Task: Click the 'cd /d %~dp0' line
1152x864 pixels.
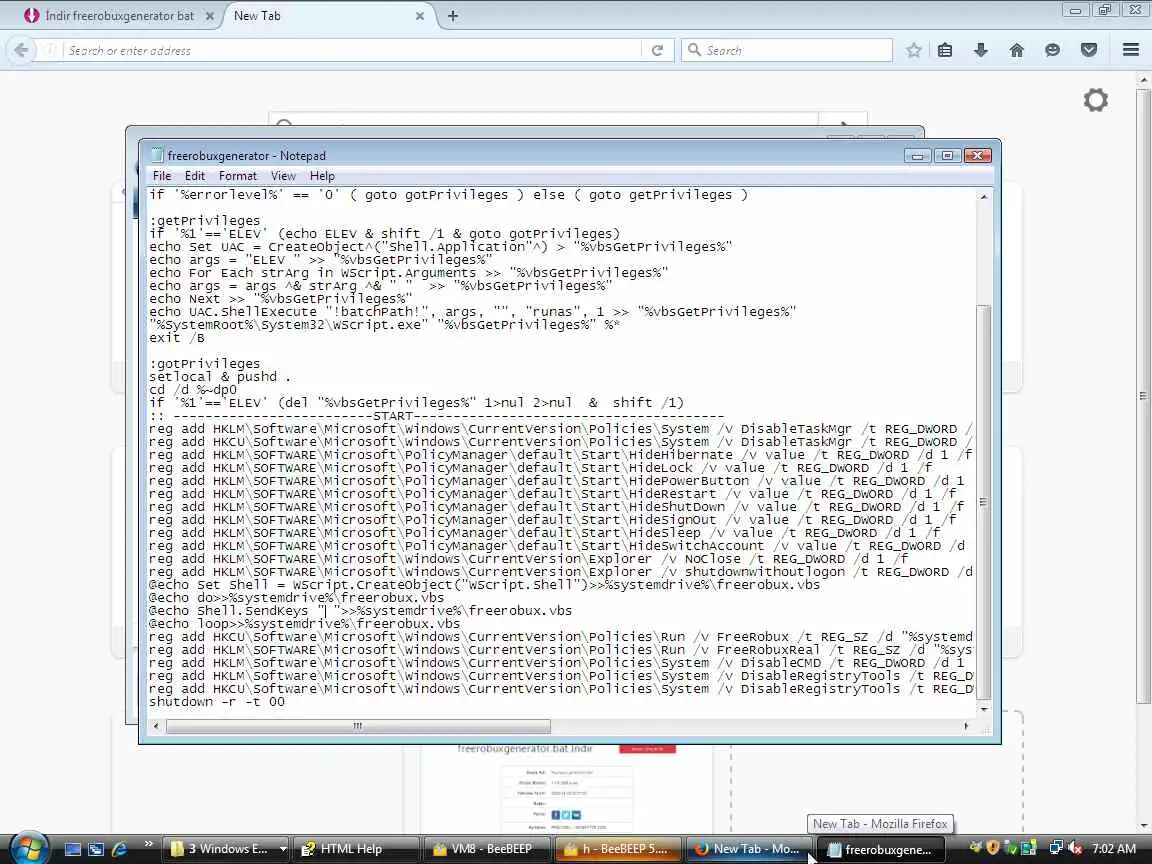Action: (x=193, y=390)
